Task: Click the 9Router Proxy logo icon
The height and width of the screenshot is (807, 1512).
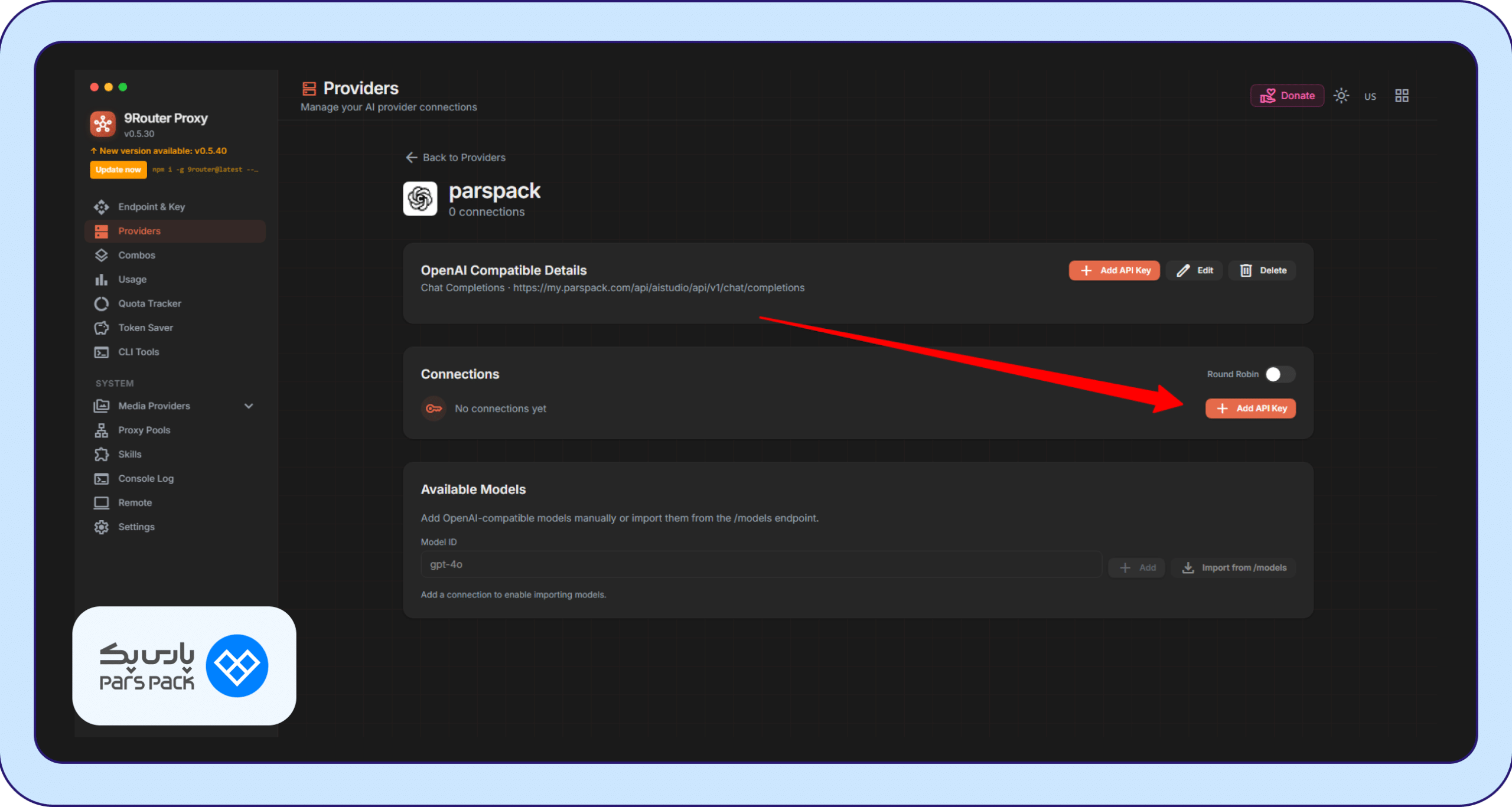Action: point(103,123)
